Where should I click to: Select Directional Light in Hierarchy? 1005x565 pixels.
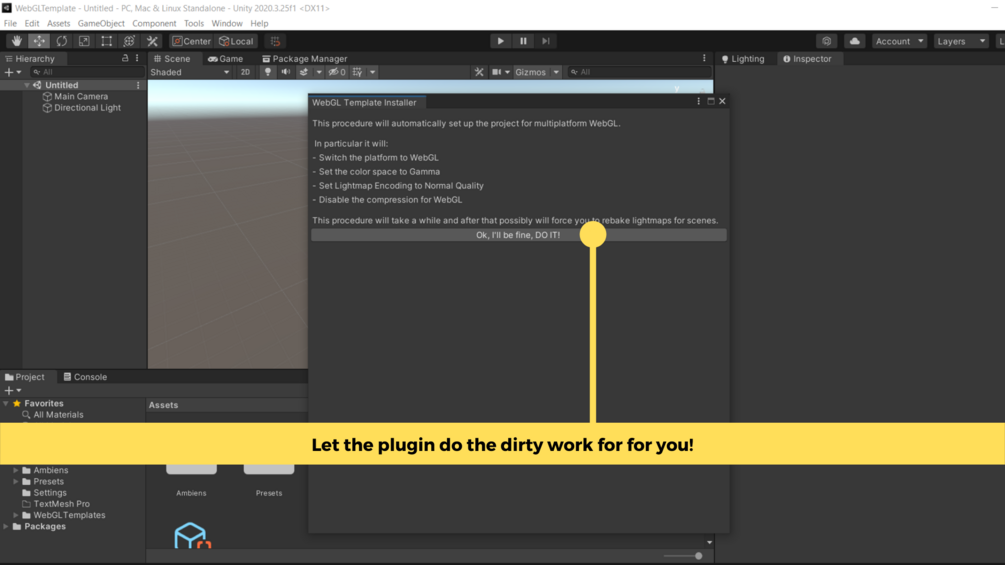coord(87,108)
